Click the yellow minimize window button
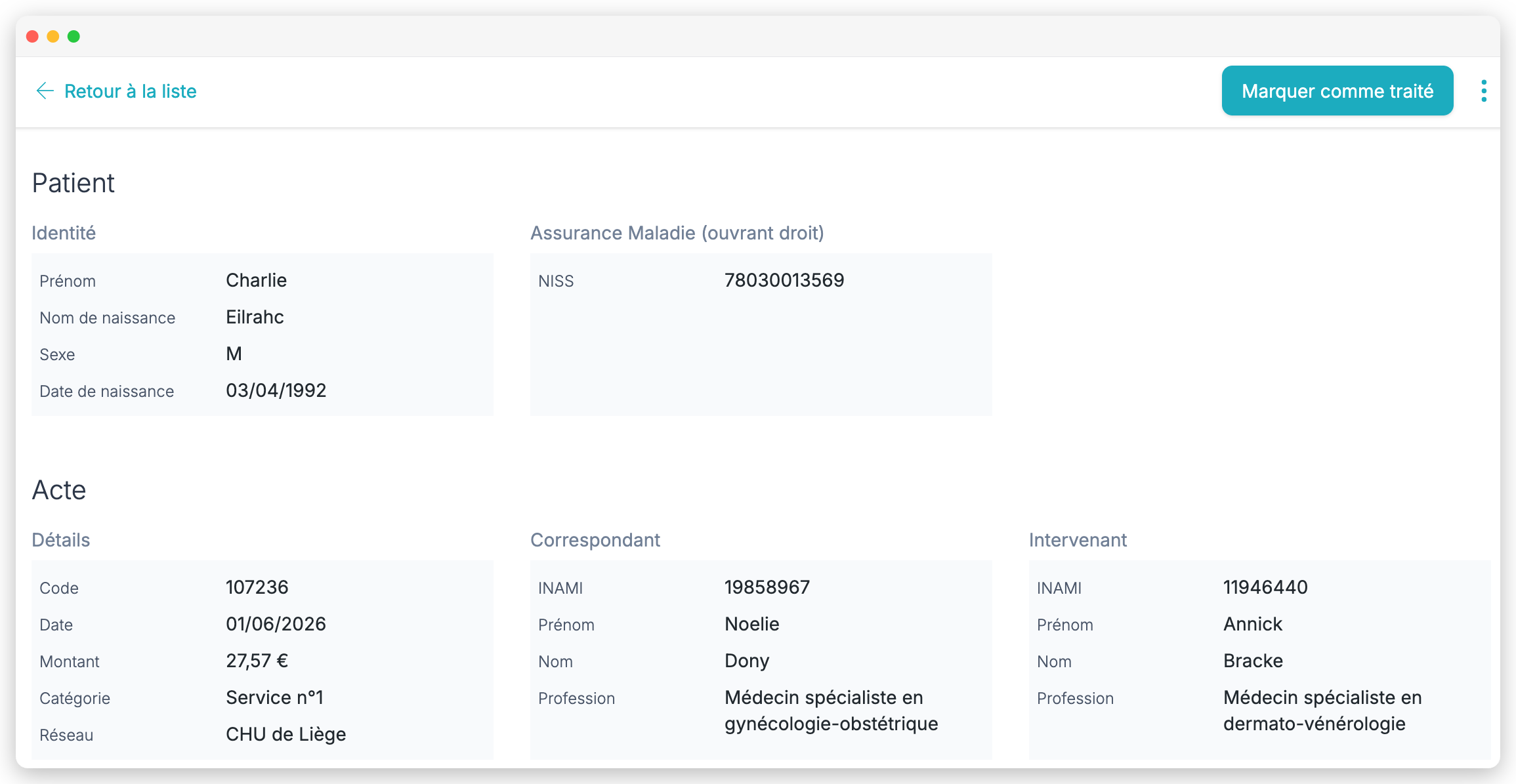Screen dimensions: 1516x784 53,36
